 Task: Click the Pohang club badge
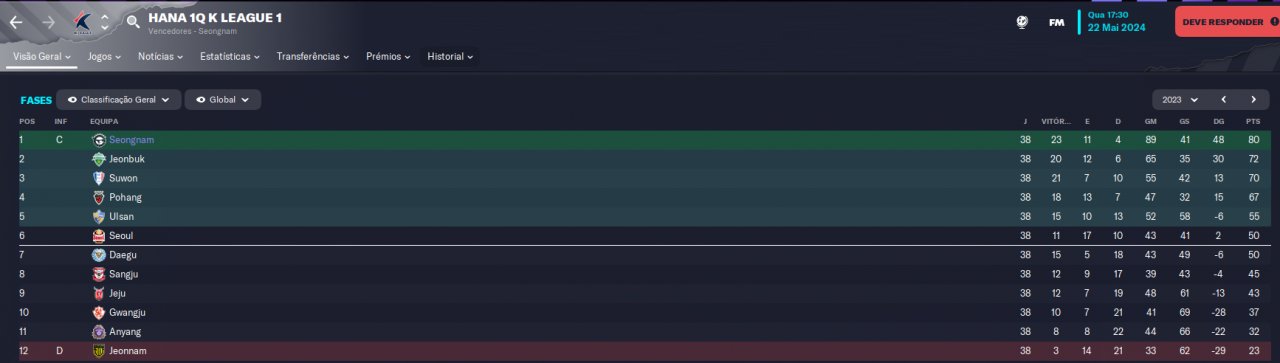click(x=98, y=197)
